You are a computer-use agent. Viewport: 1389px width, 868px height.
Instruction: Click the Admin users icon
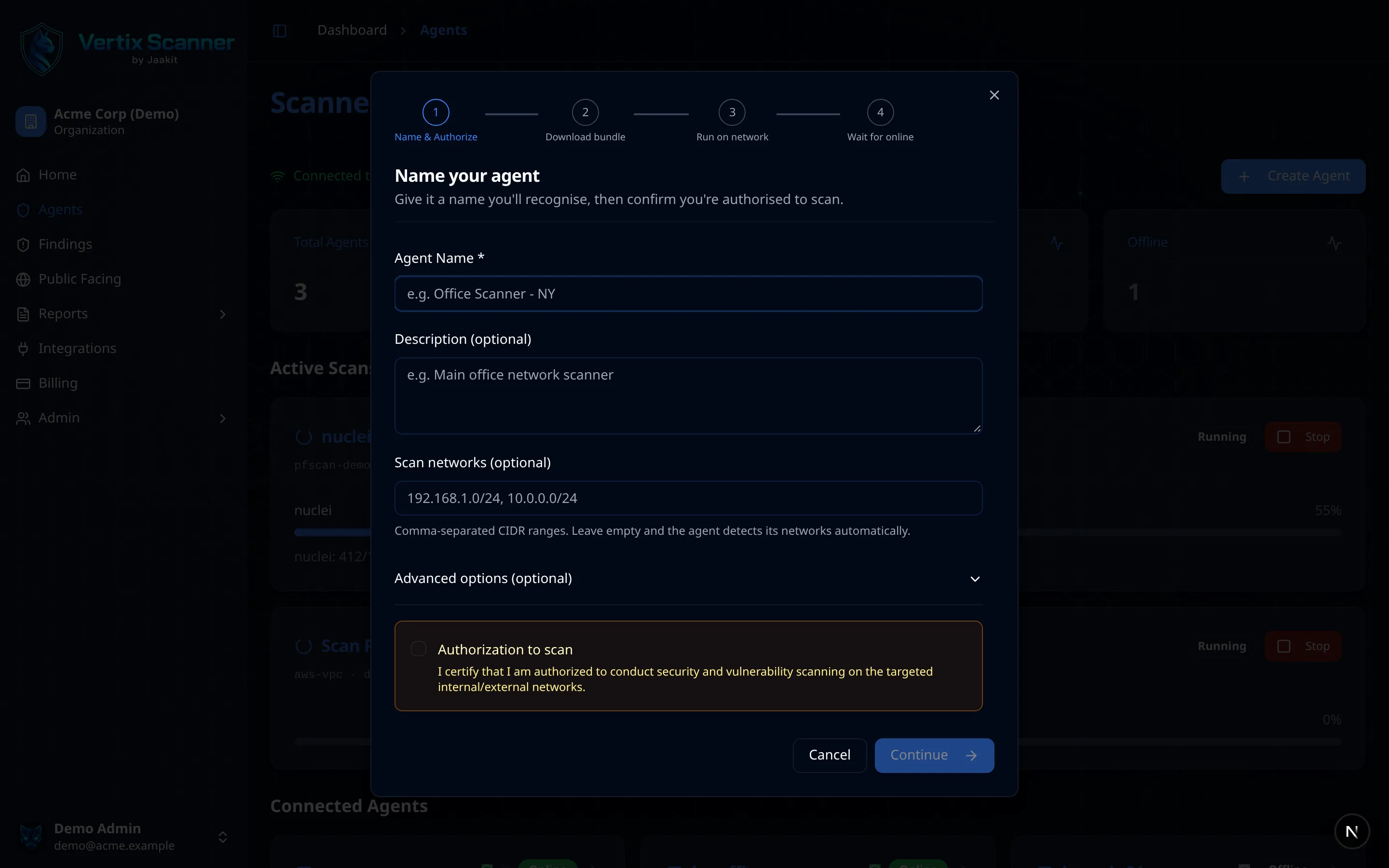click(23, 419)
